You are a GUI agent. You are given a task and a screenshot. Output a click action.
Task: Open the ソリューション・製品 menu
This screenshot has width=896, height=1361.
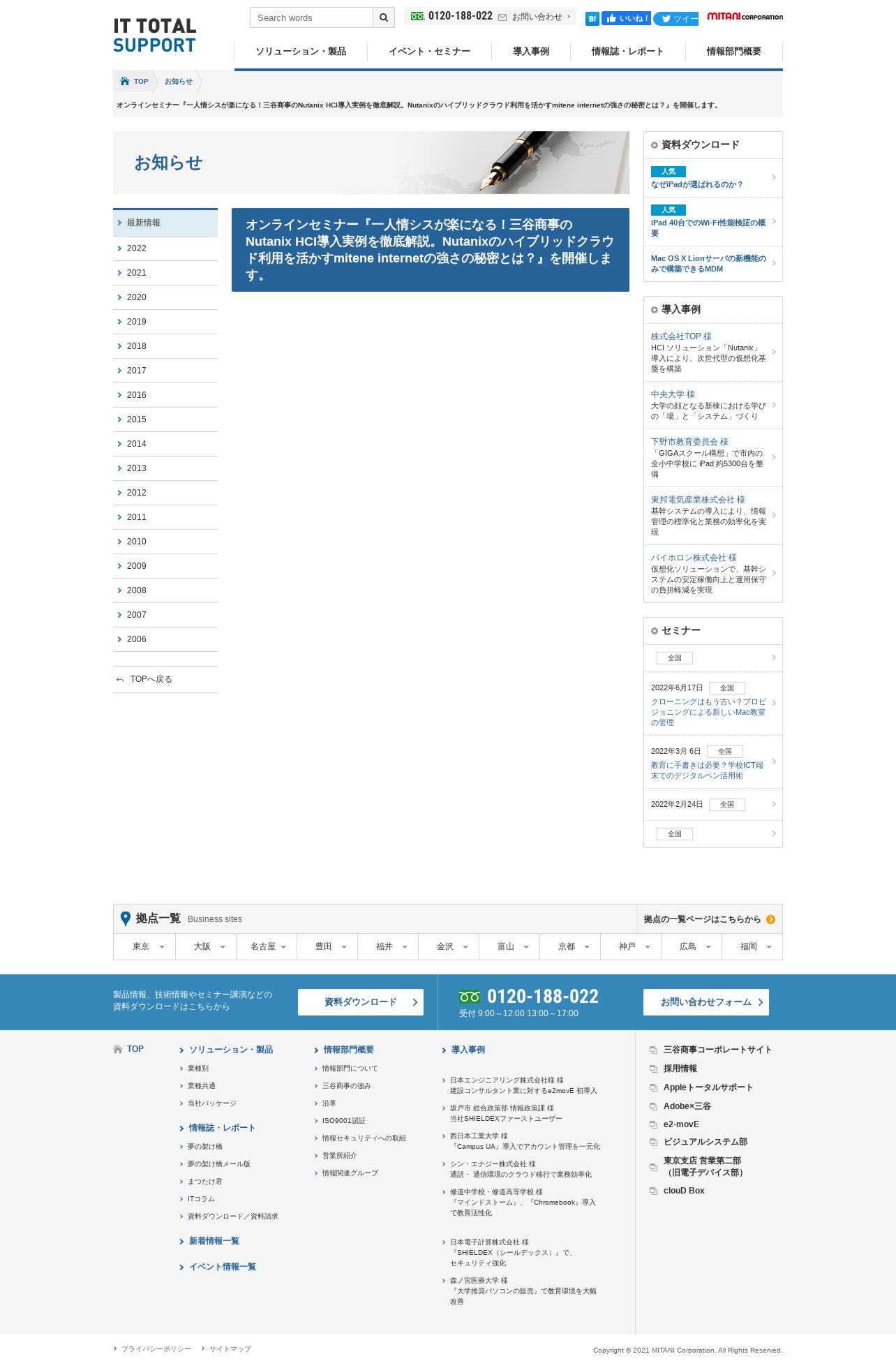[301, 52]
